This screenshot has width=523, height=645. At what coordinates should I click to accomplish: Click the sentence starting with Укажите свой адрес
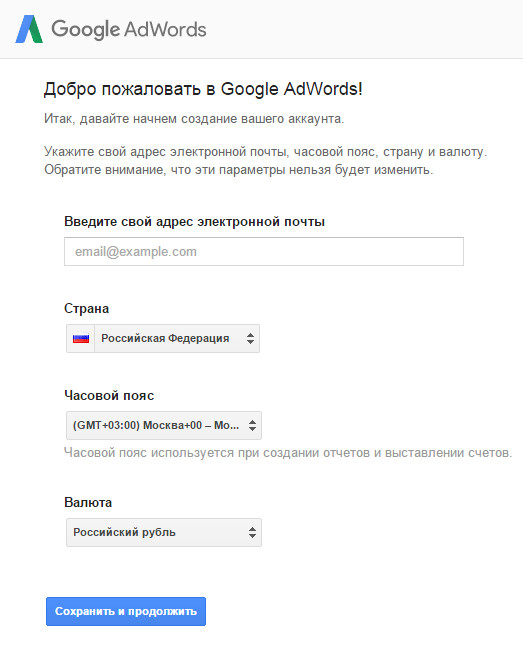(x=265, y=152)
